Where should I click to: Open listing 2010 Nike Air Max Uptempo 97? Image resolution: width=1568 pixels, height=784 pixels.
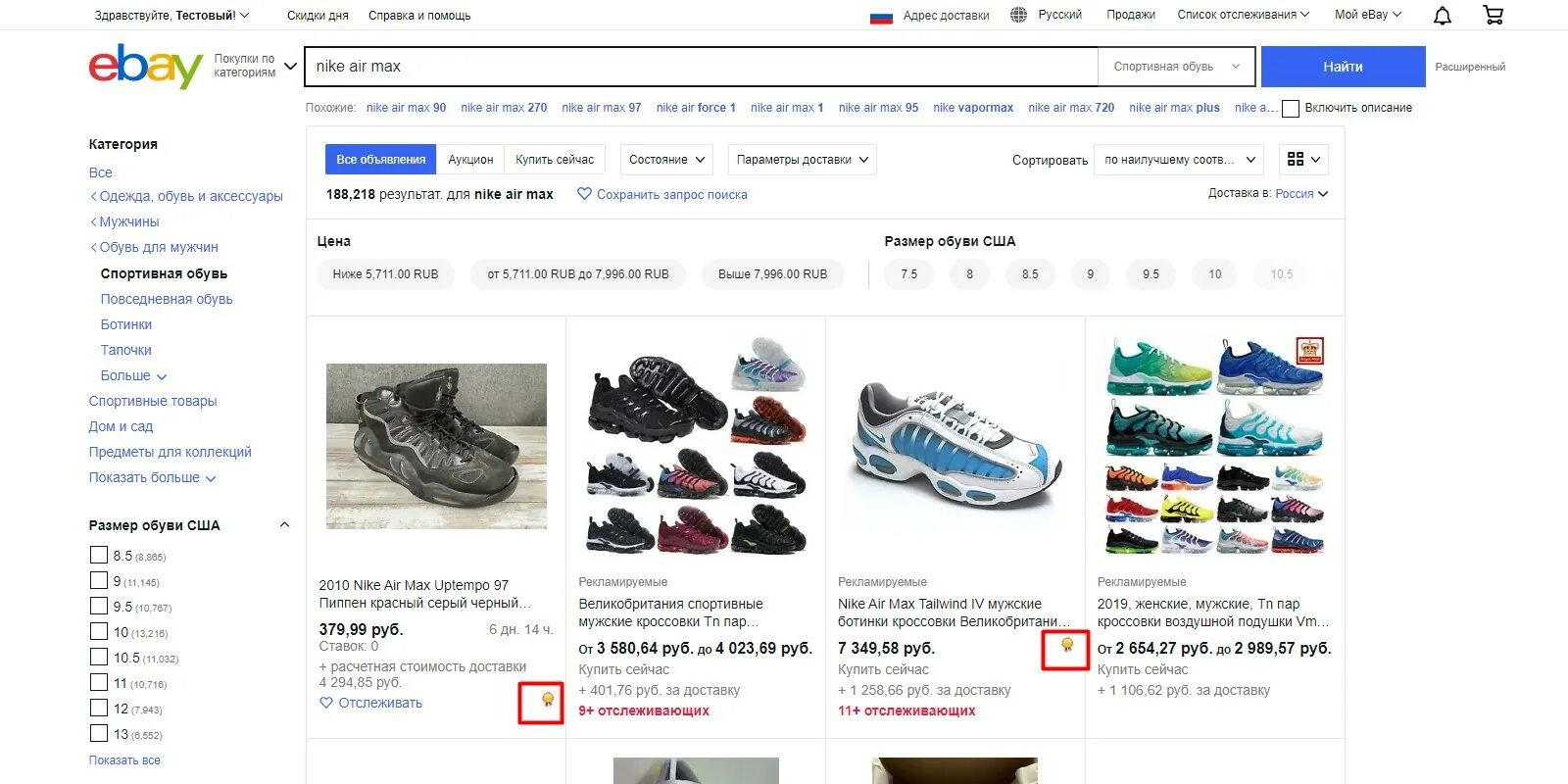pos(424,594)
